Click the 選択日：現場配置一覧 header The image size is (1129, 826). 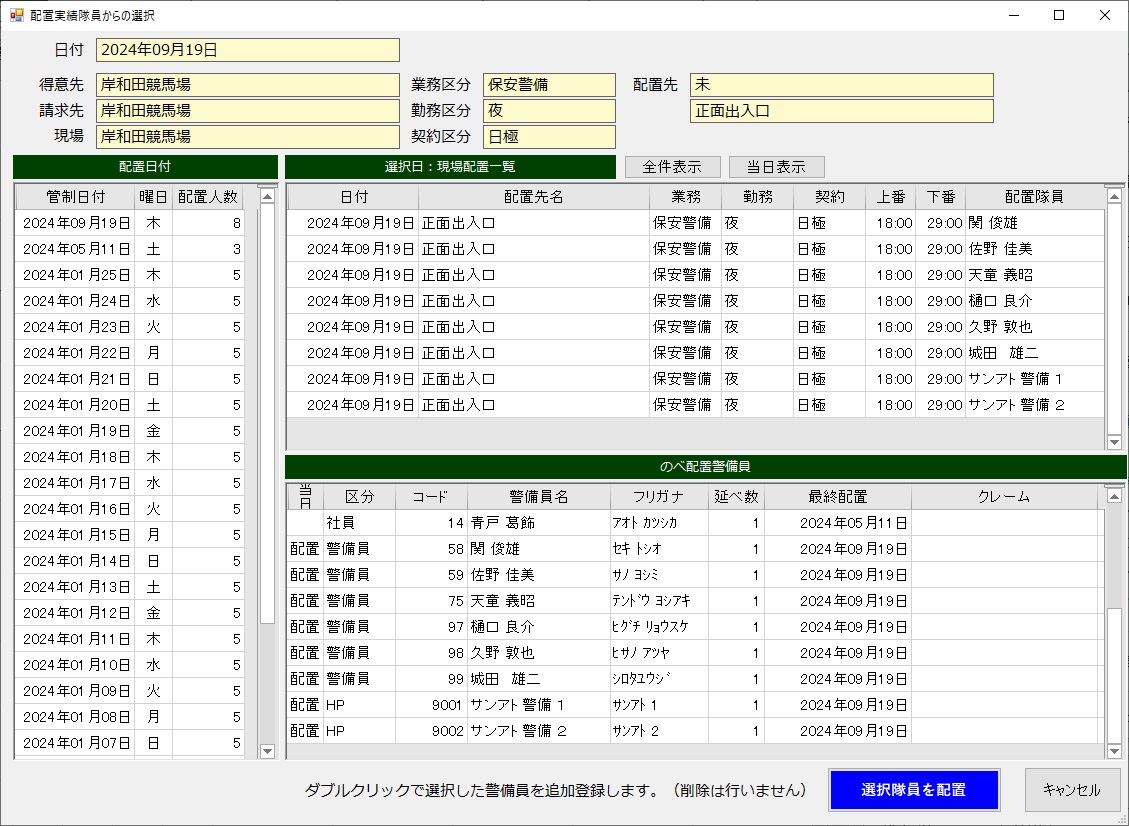pyautogui.click(x=450, y=167)
